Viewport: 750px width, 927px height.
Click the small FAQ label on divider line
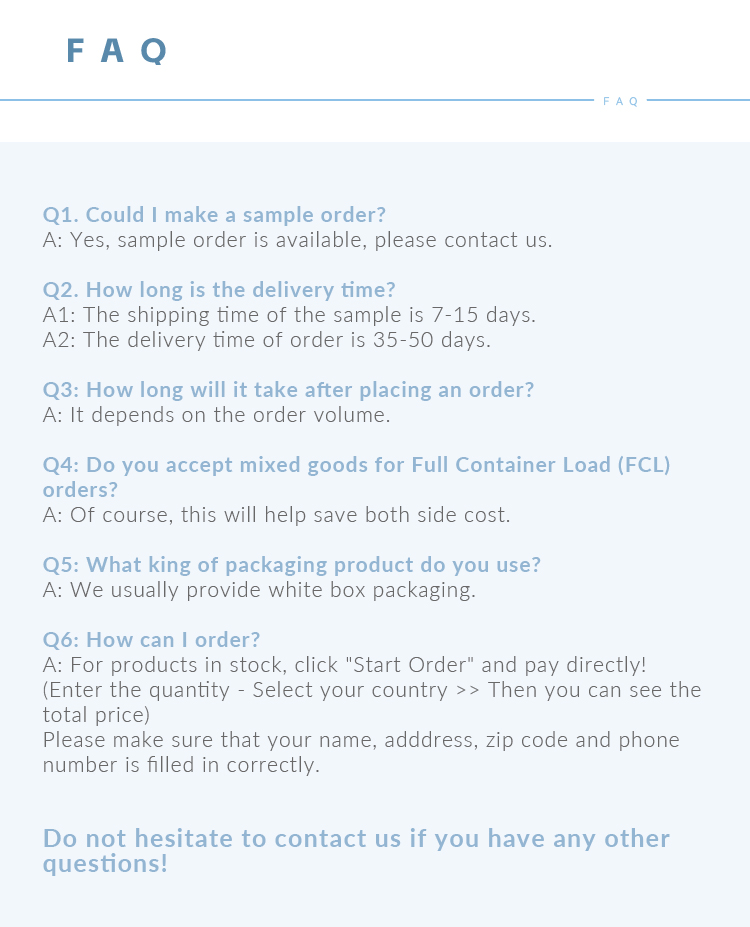click(620, 101)
